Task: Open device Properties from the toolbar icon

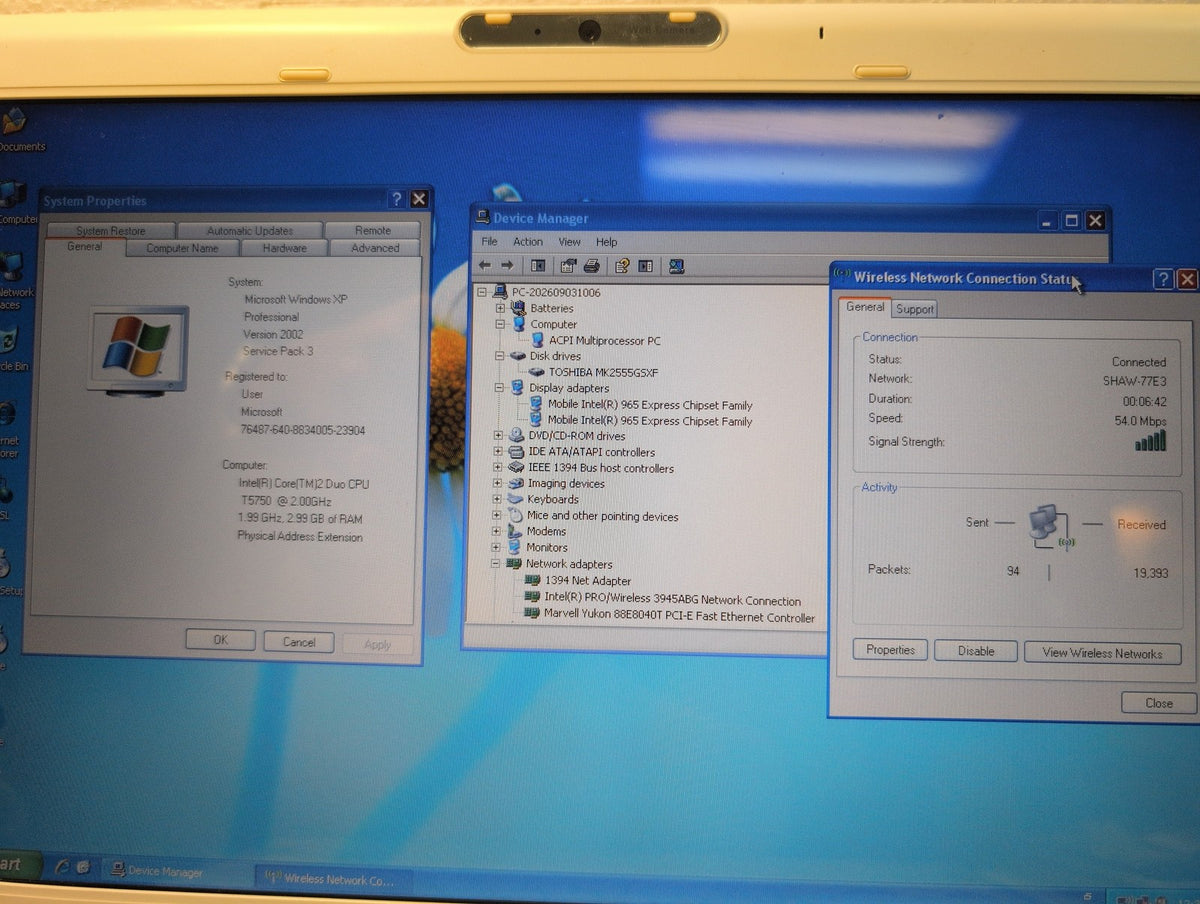Action: tap(569, 266)
